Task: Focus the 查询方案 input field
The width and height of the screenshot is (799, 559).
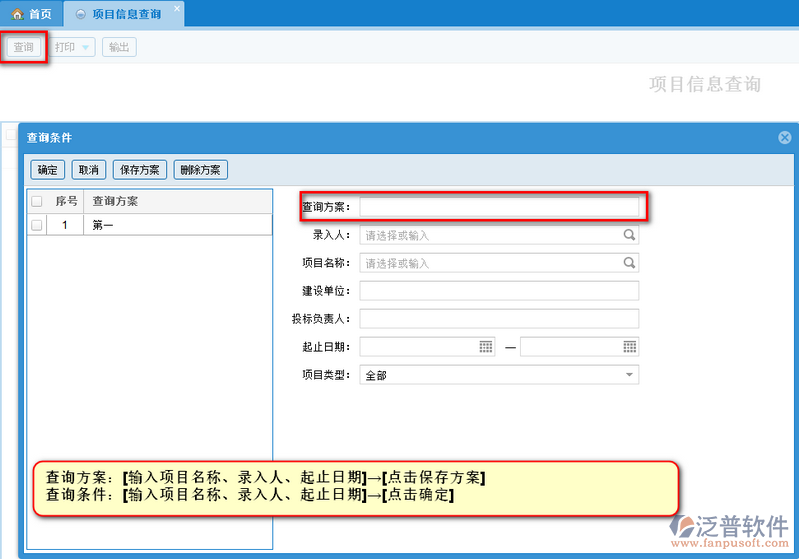Action: click(498, 207)
